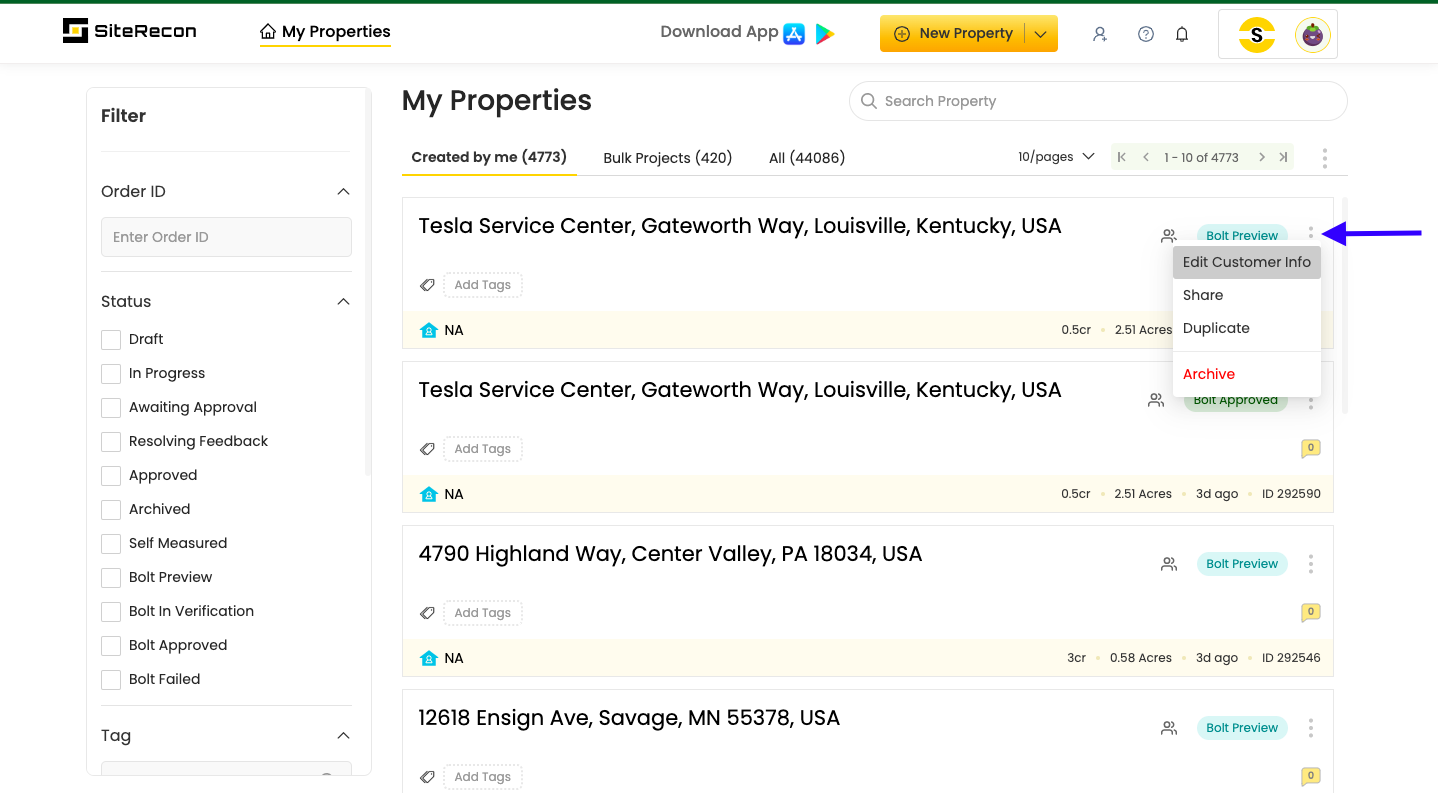Click the SiteRecon logo
Screen dimensions: 1438x793
(130, 31)
